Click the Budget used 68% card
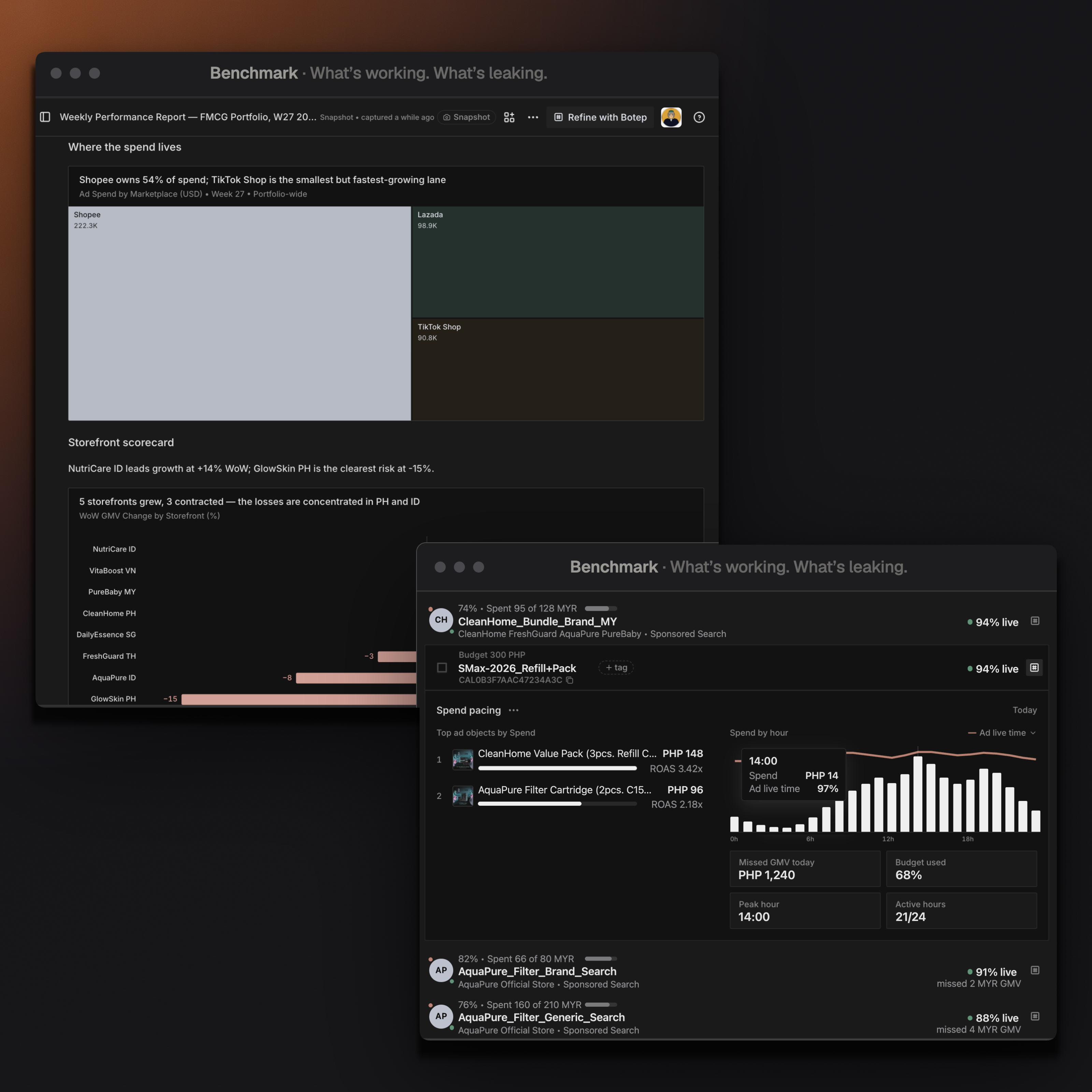 [x=961, y=869]
